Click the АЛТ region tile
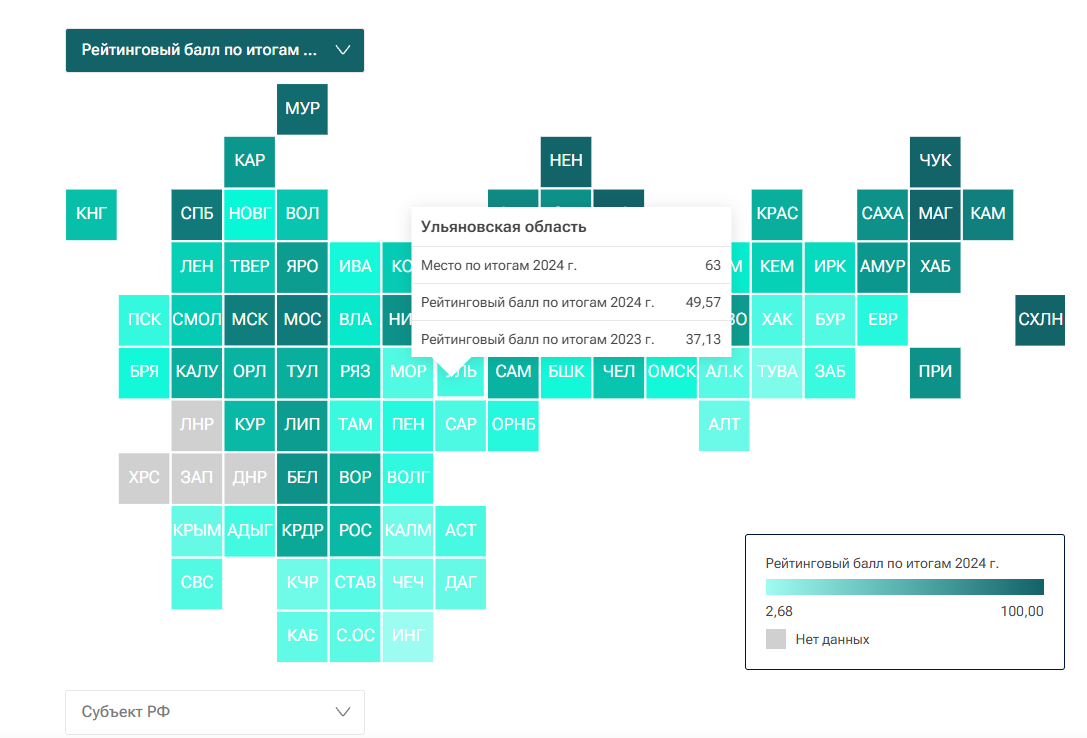Screen dimensions: 1087x738 [724, 425]
